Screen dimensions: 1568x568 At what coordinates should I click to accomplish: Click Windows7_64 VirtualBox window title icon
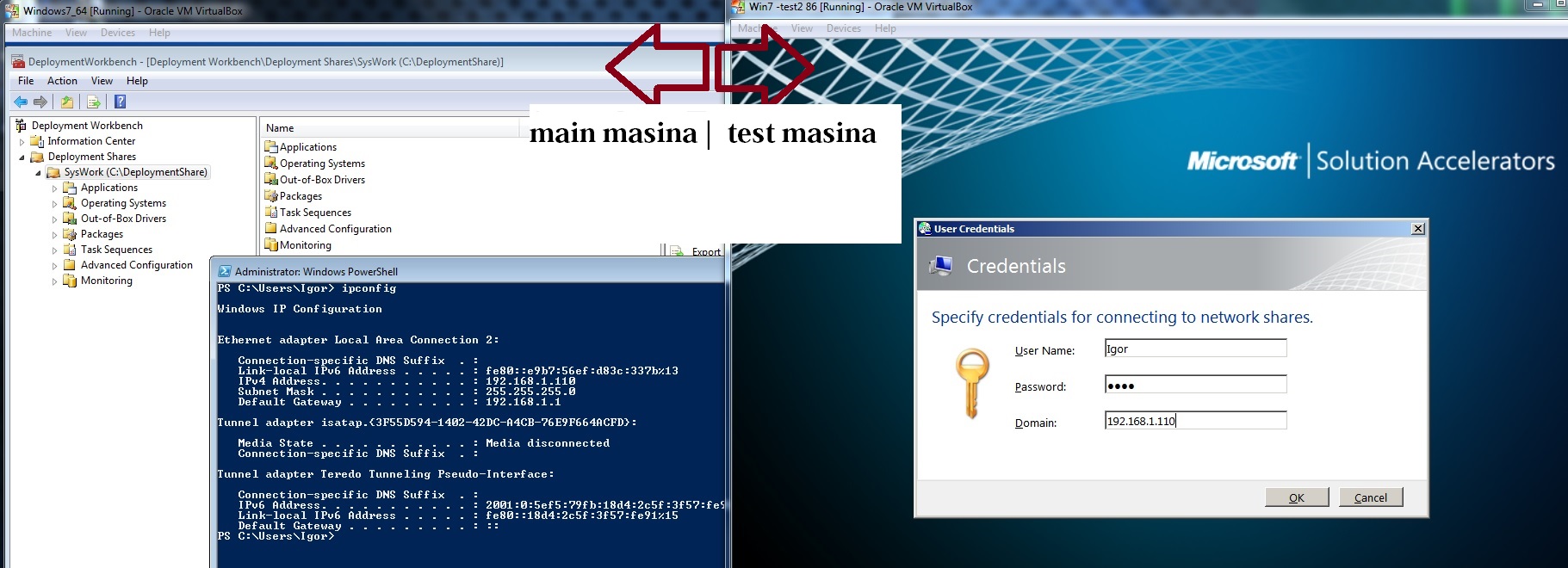(12, 11)
